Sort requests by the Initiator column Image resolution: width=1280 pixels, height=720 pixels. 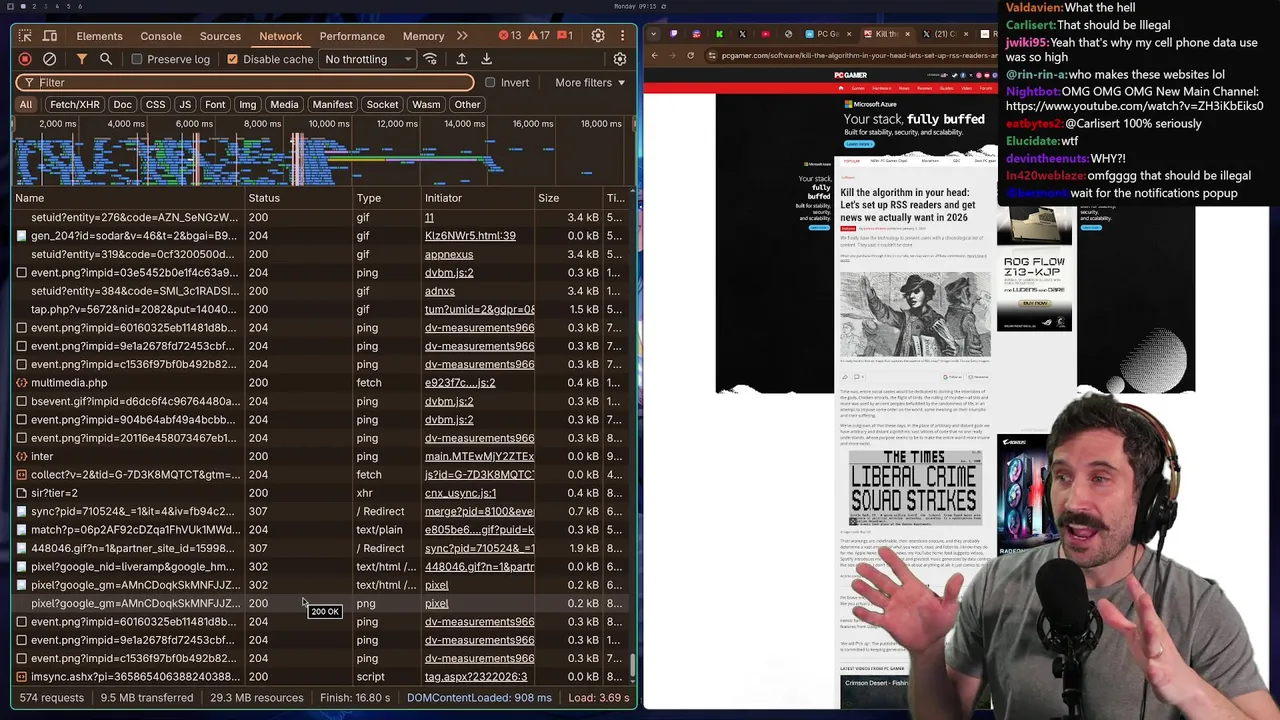(477, 198)
